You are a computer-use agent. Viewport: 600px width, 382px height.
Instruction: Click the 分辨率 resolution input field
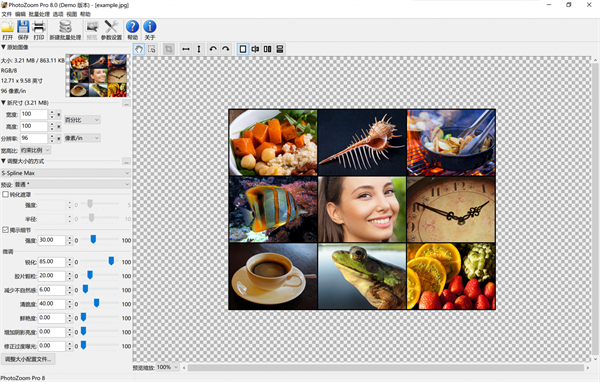34,138
